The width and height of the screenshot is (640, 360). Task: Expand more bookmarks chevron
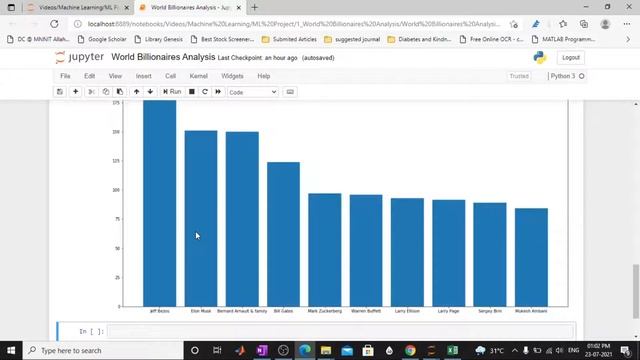coord(628,39)
